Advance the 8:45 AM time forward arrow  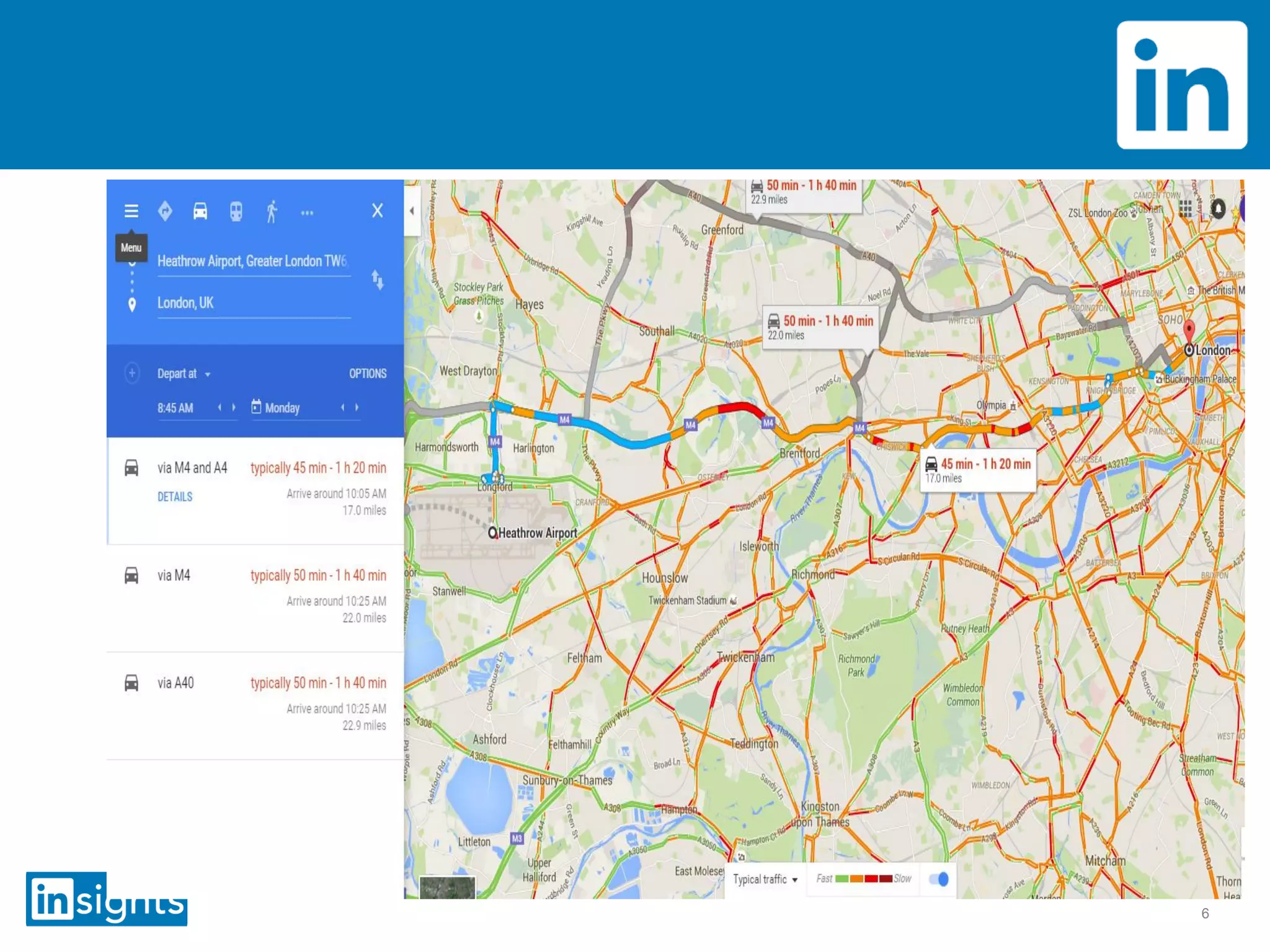tap(234, 407)
